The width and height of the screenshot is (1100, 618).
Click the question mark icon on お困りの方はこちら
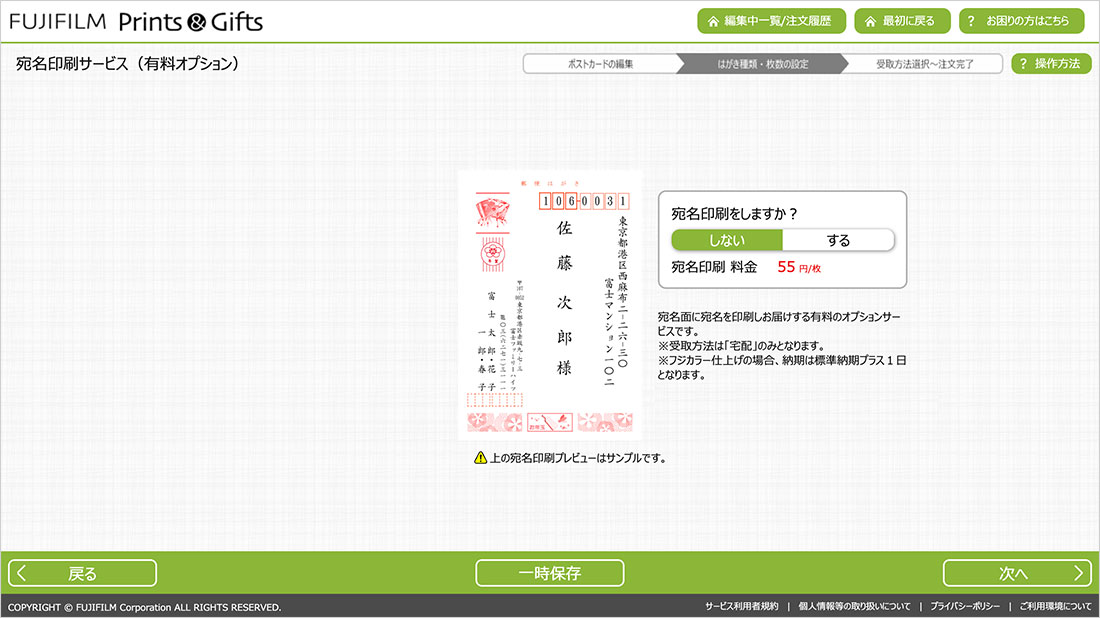[971, 21]
